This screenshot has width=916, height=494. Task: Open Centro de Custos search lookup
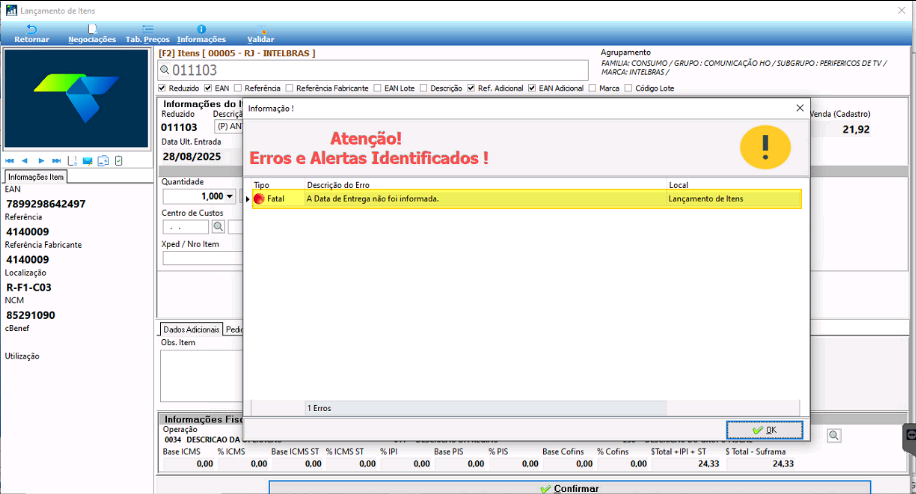click(218, 227)
